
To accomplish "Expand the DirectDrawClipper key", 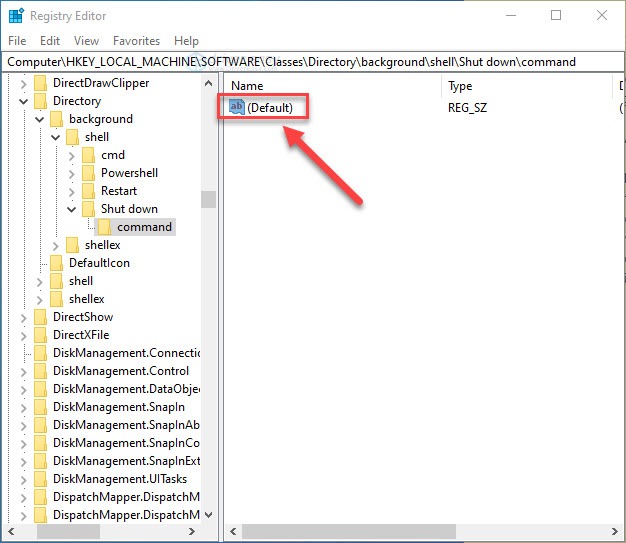I will [24, 84].
